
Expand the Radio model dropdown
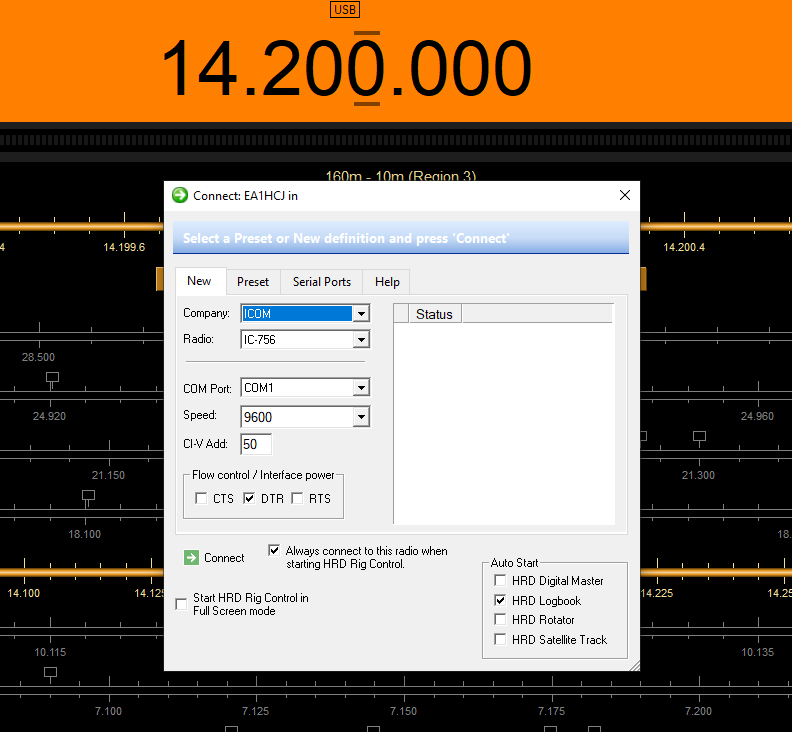point(361,339)
